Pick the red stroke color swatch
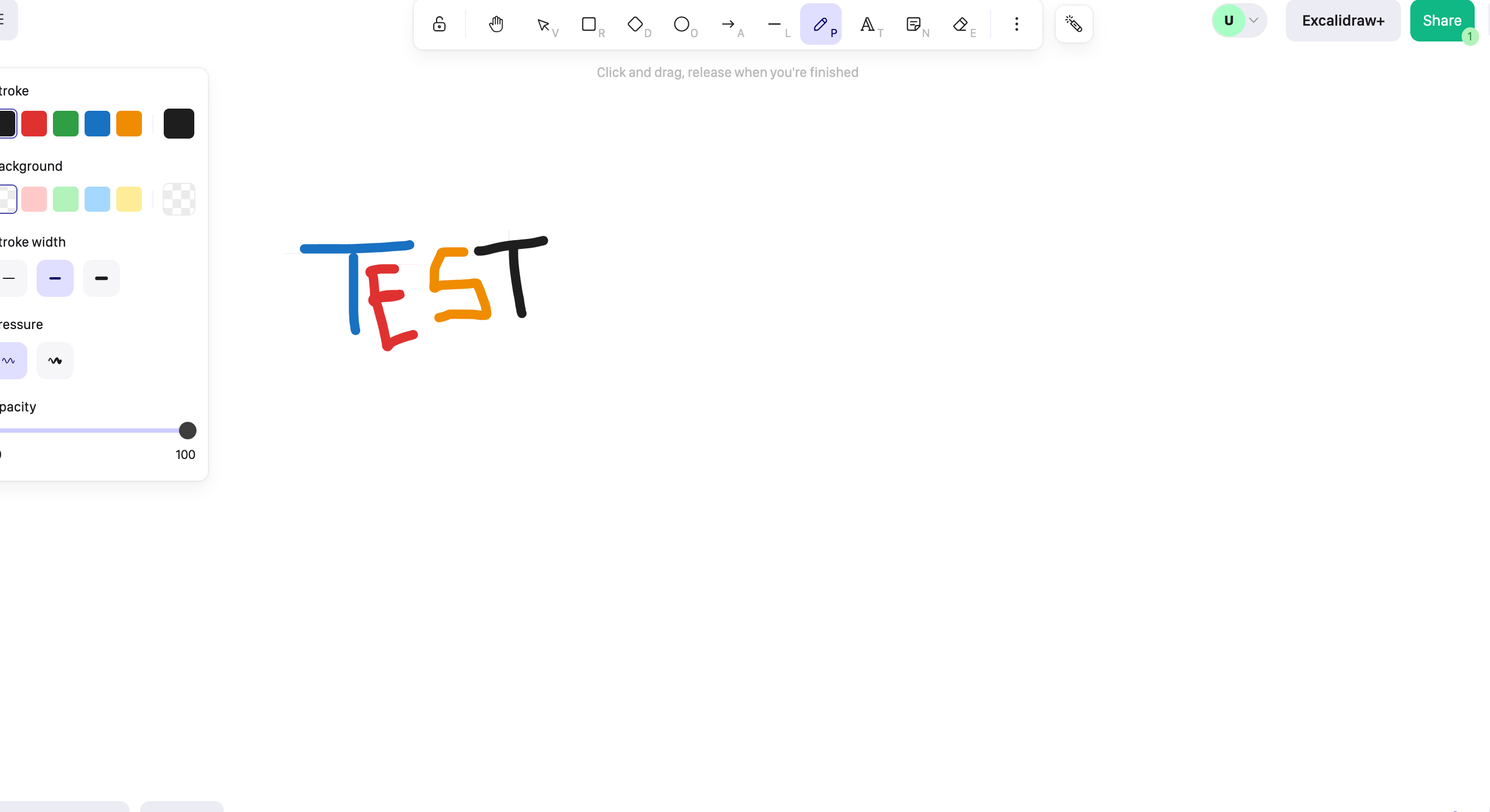Viewport: 1490px width, 812px height. point(34,124)
